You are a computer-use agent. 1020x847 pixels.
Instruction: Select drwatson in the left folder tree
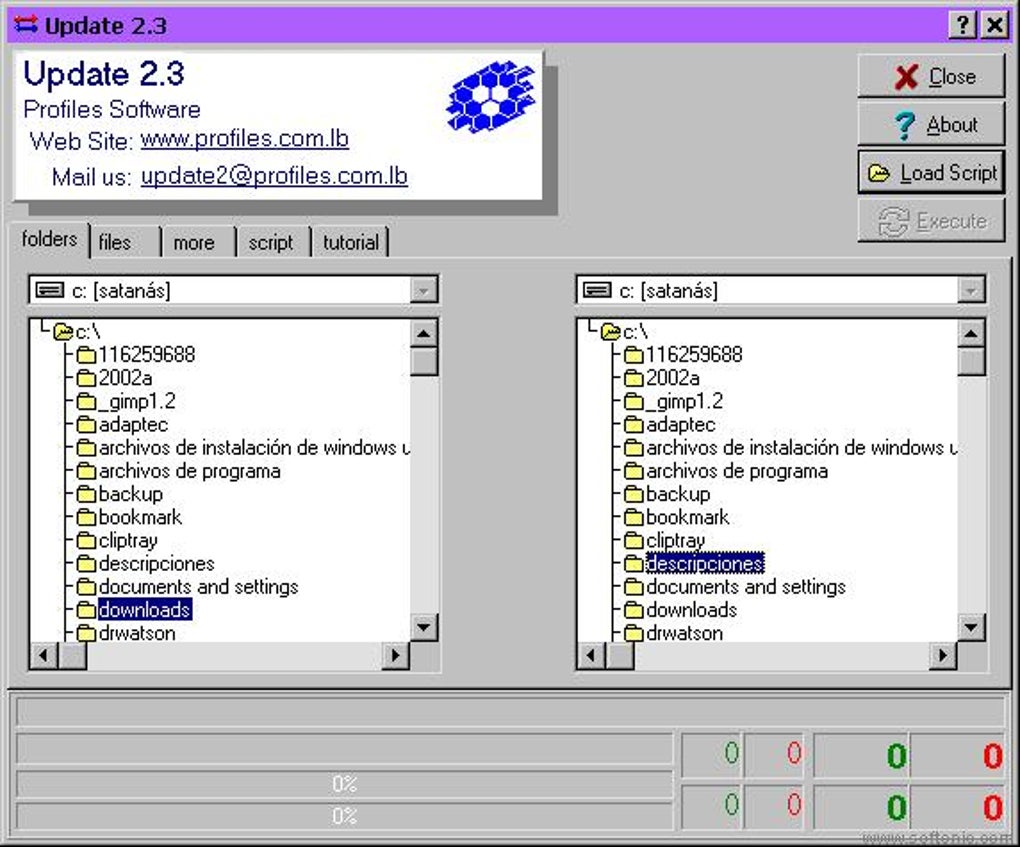click(x=137, y=634)
